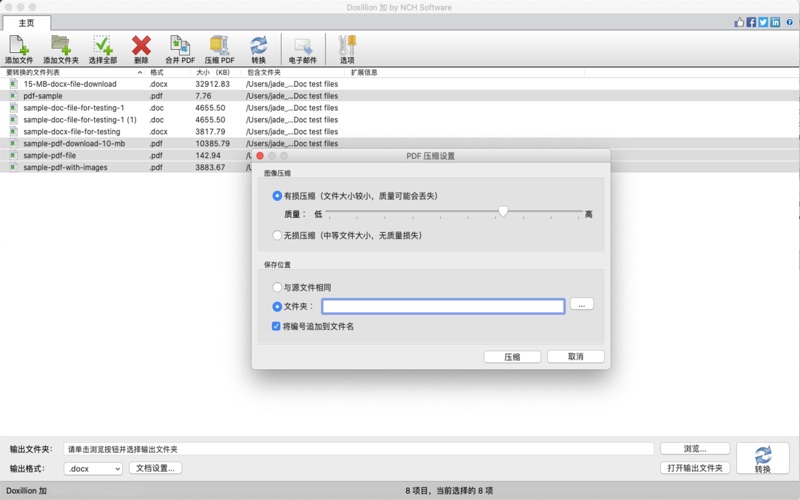Click the 电子邮件 (Email) toolbar icon
The width and height of the screenshot is (800, 500).
coord(302,48)
